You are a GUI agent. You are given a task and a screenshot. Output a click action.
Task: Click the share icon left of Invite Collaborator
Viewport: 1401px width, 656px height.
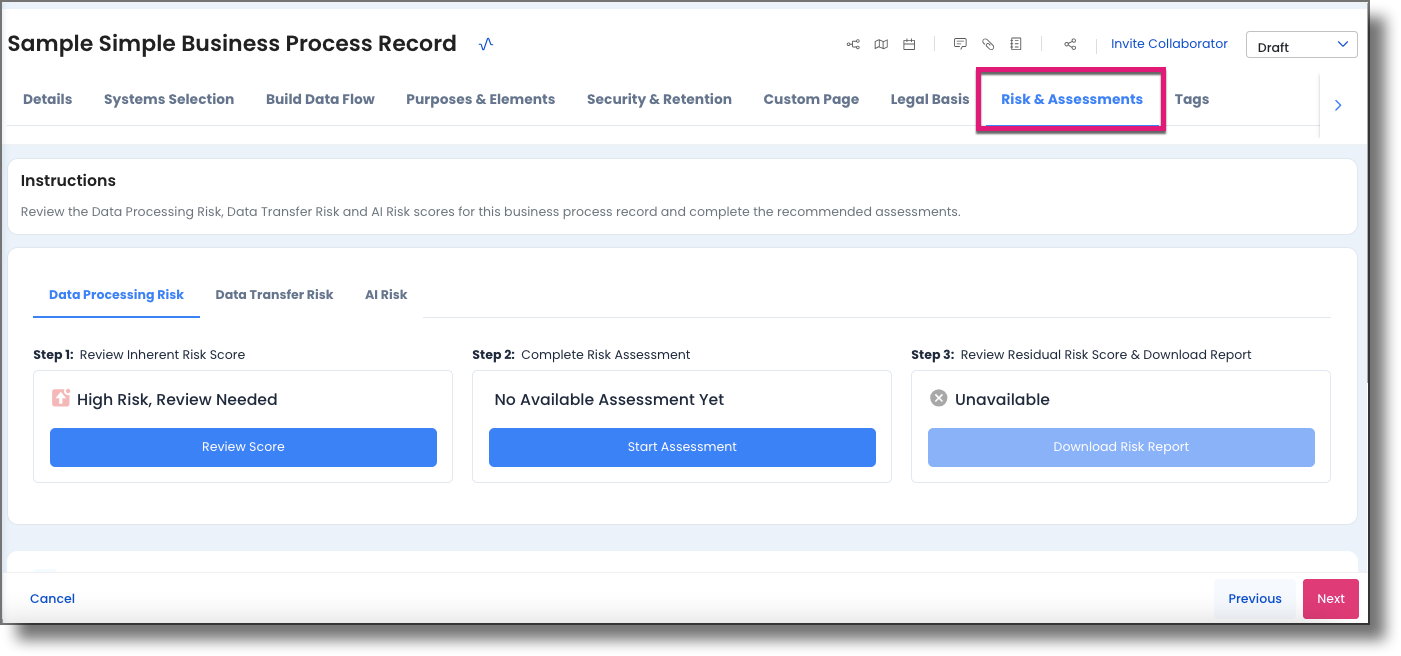point(1070,44)
